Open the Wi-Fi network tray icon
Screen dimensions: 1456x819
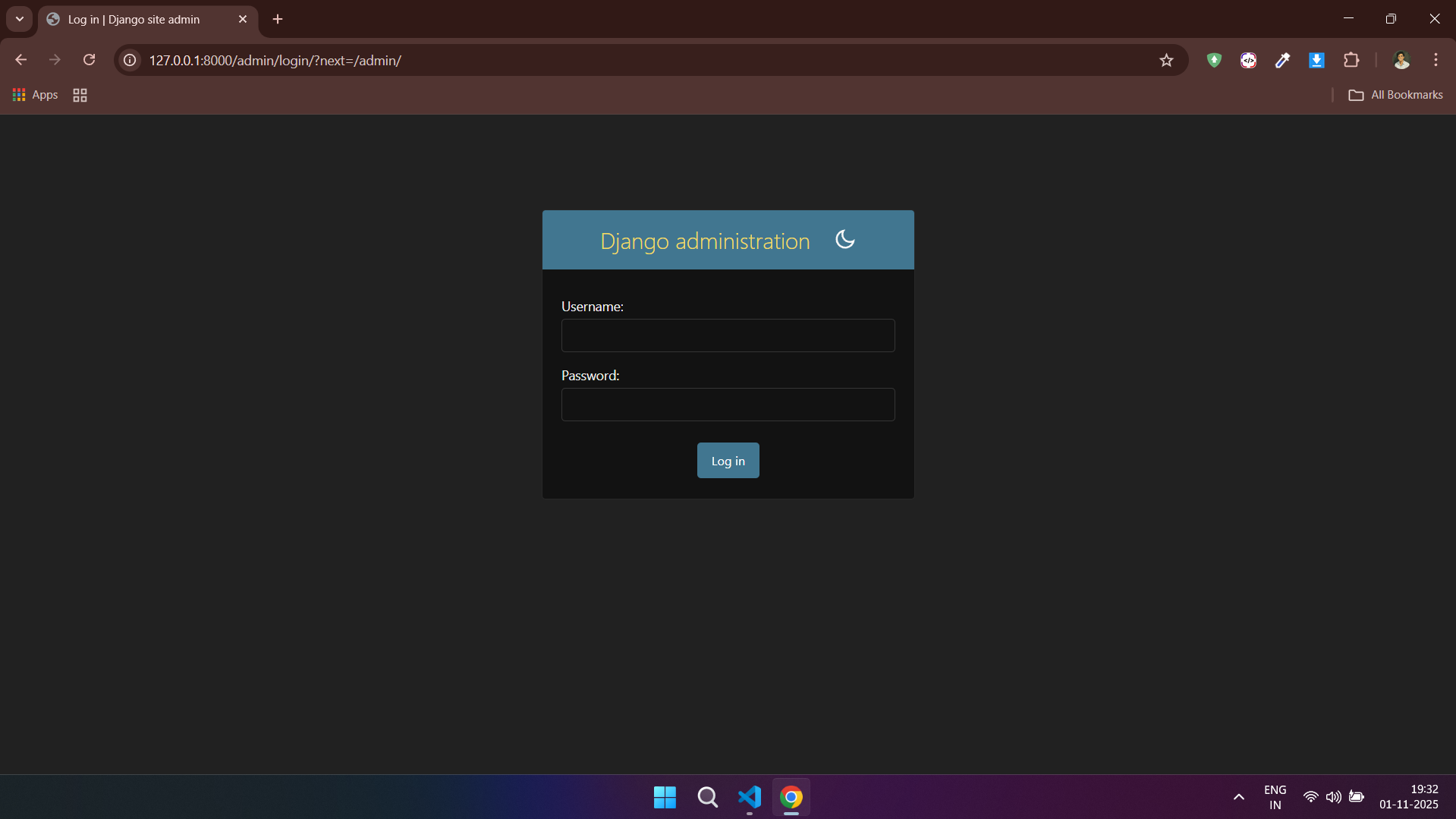click(x=1310, y=797)
